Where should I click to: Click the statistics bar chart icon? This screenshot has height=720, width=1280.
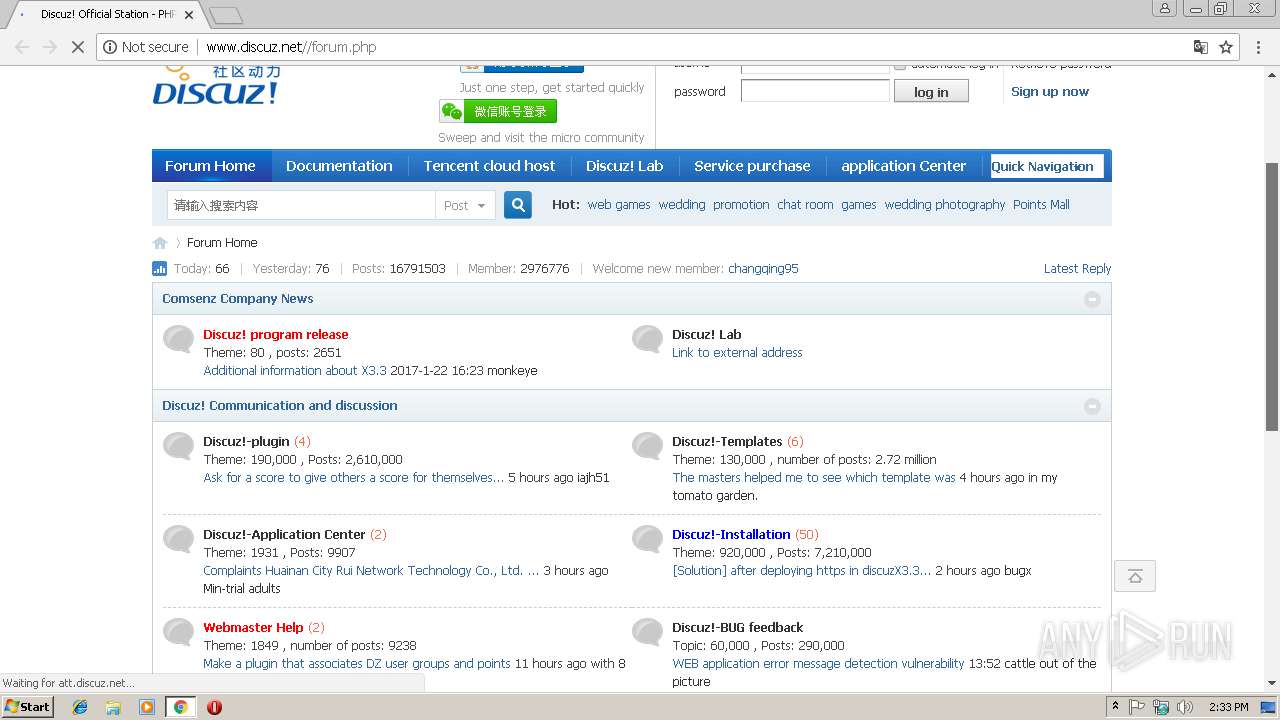[x=159, y=268]
